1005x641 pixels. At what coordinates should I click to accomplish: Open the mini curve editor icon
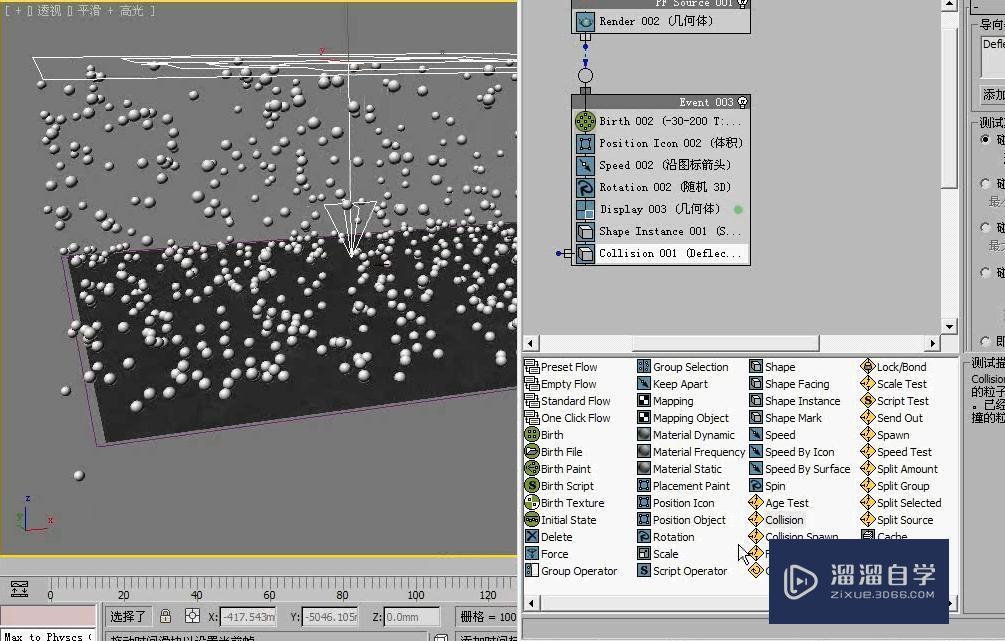tap(19, 588)
